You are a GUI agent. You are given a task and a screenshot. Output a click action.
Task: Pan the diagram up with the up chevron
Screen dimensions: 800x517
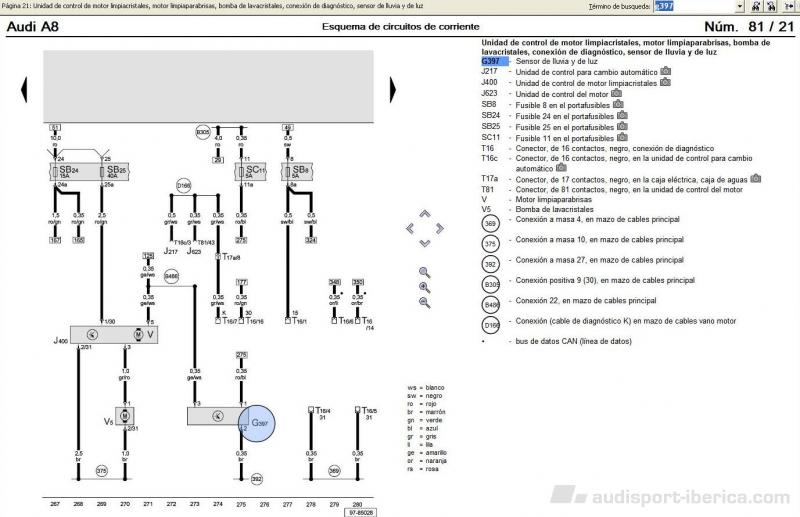point(425,213)
